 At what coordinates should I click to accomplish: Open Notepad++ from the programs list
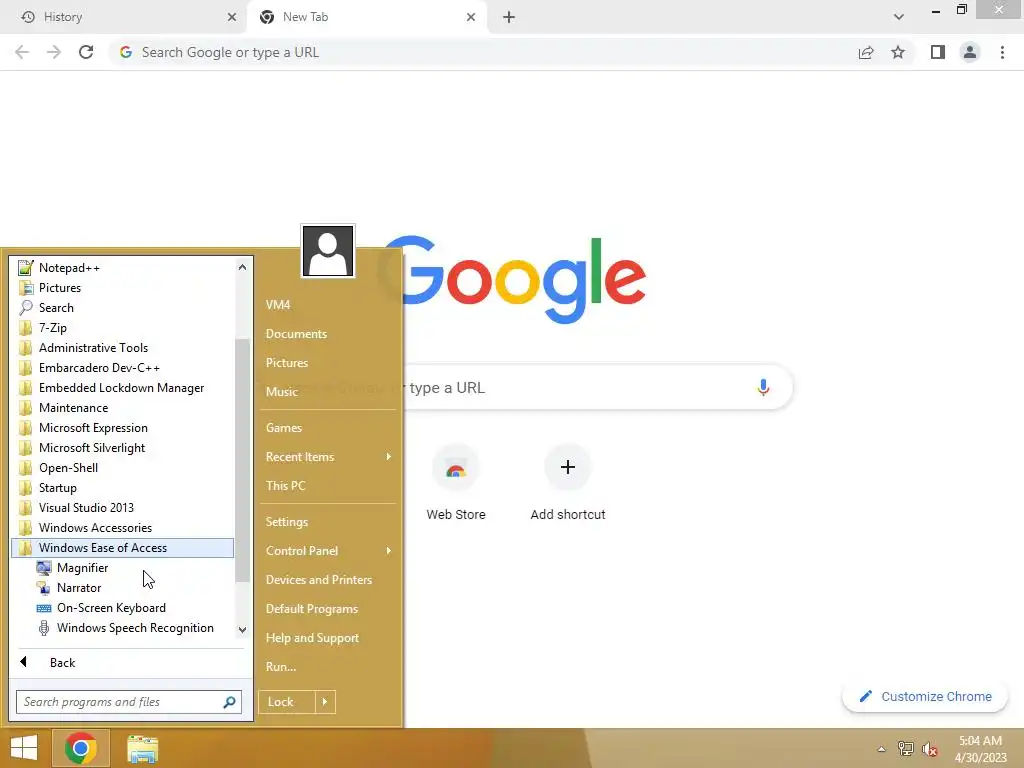coord(69,268)
